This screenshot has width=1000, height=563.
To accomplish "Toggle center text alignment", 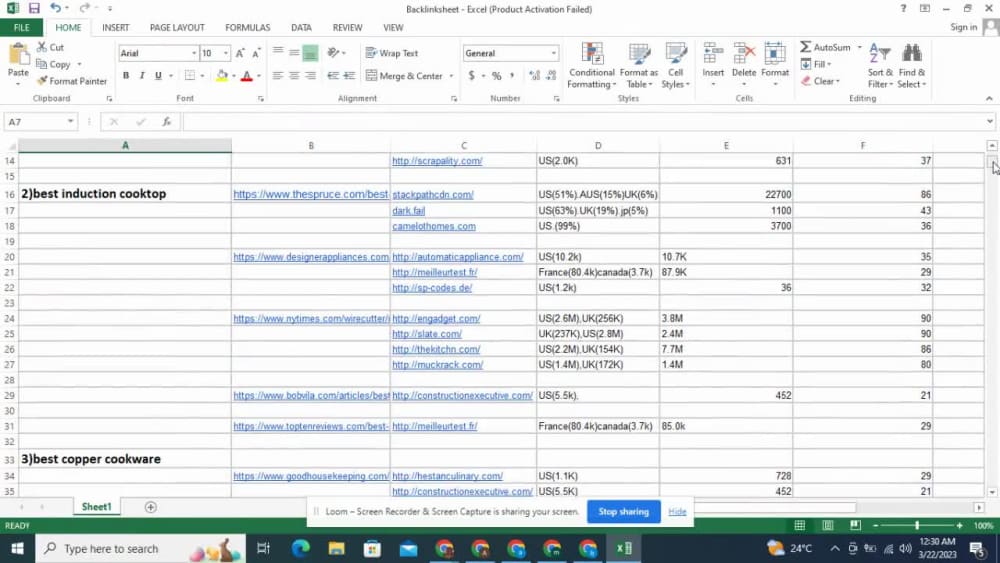I will (x=294, y=76).
